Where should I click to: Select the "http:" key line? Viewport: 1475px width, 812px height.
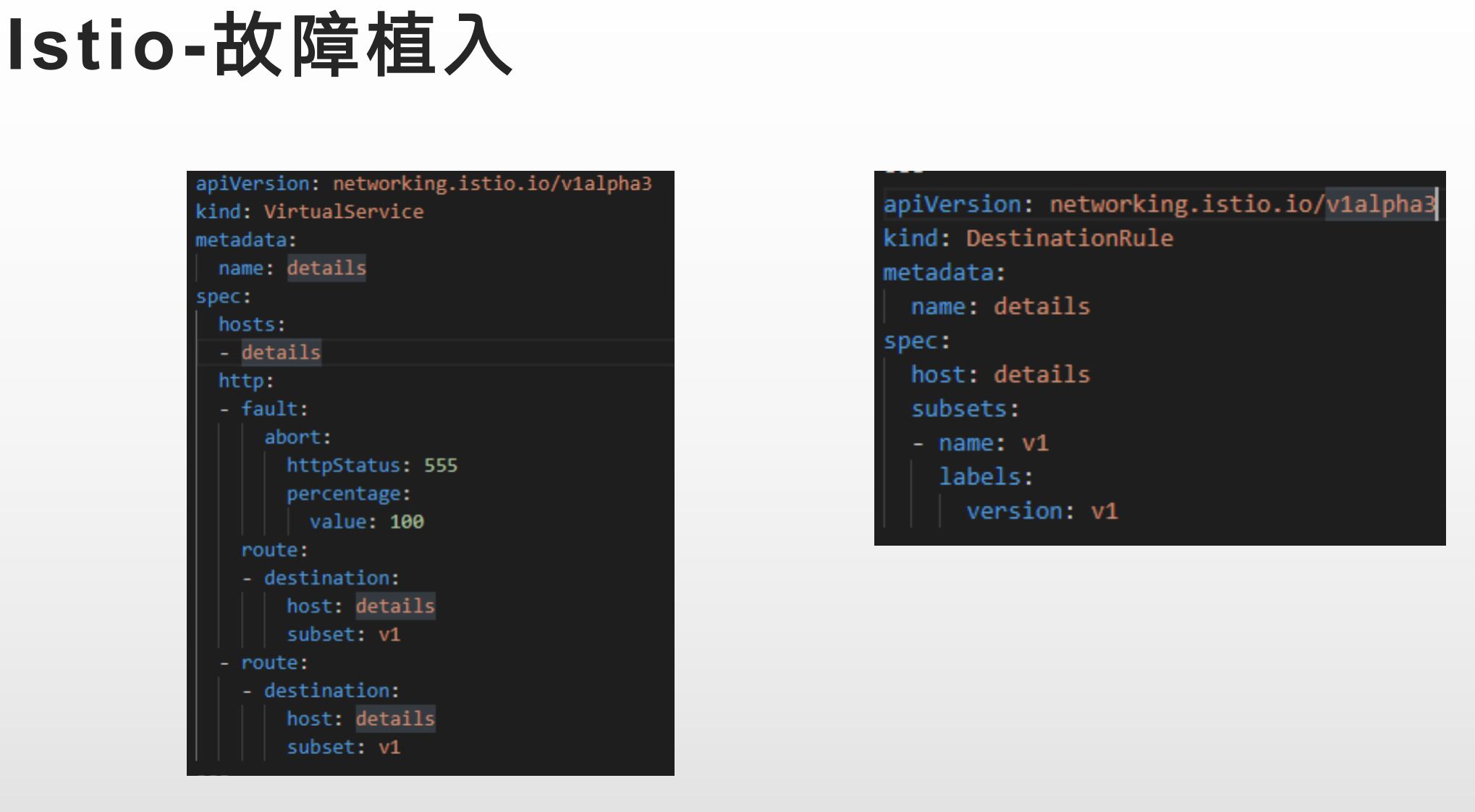pos(245,381)
